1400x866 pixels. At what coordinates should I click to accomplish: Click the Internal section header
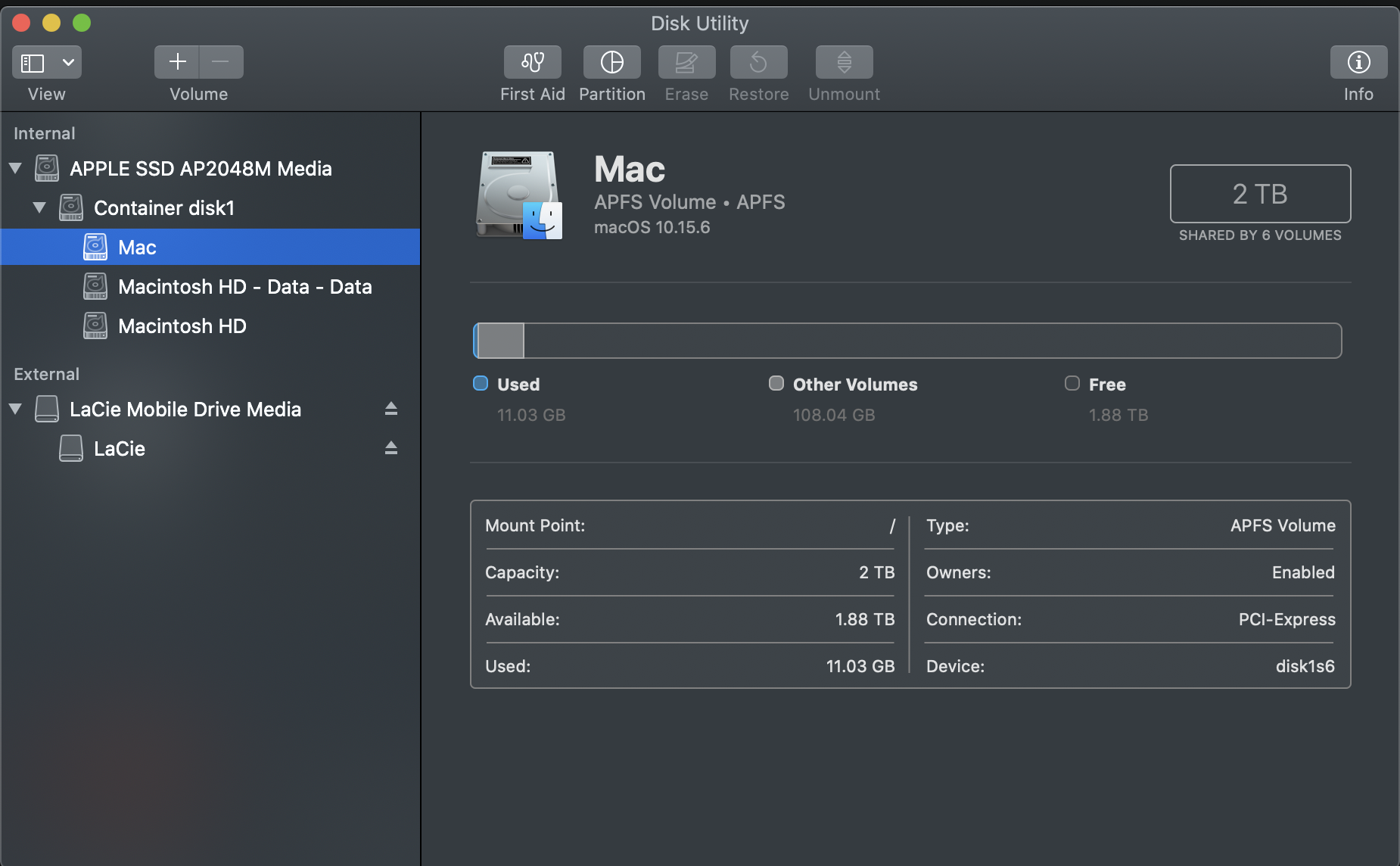pyautogui.click(x=45, y=133)
